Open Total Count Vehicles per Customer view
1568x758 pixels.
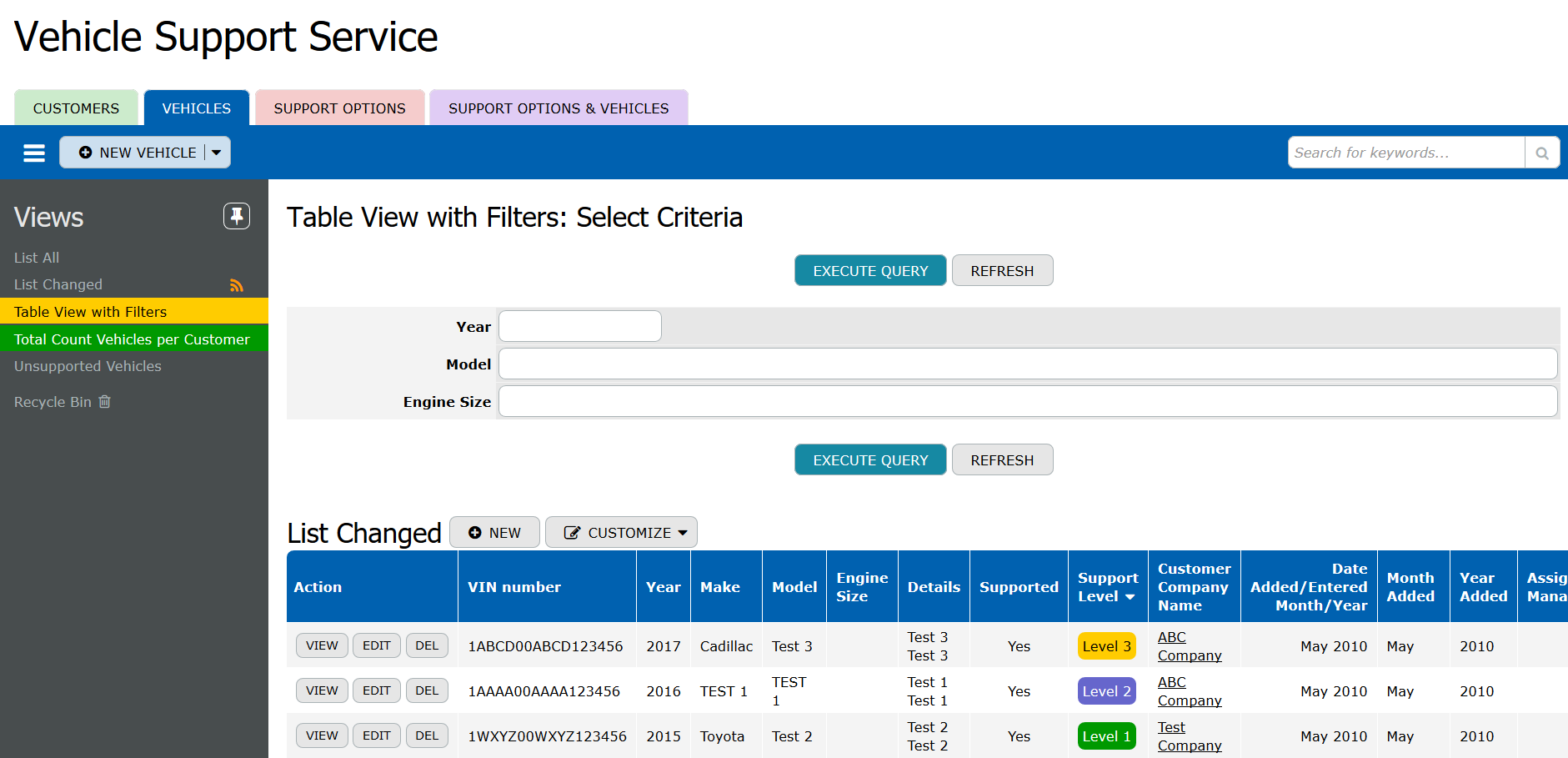point(132,339)
